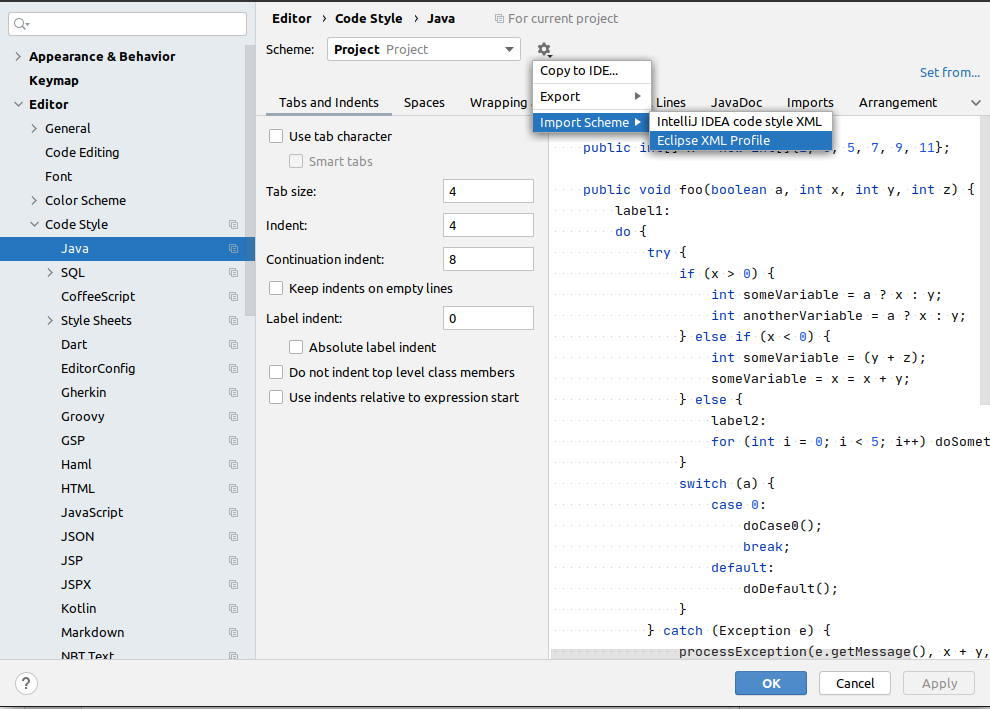Click the Editor breadcrumb
The width and height of the screenshot is (990, 709).
pos(292,19)
